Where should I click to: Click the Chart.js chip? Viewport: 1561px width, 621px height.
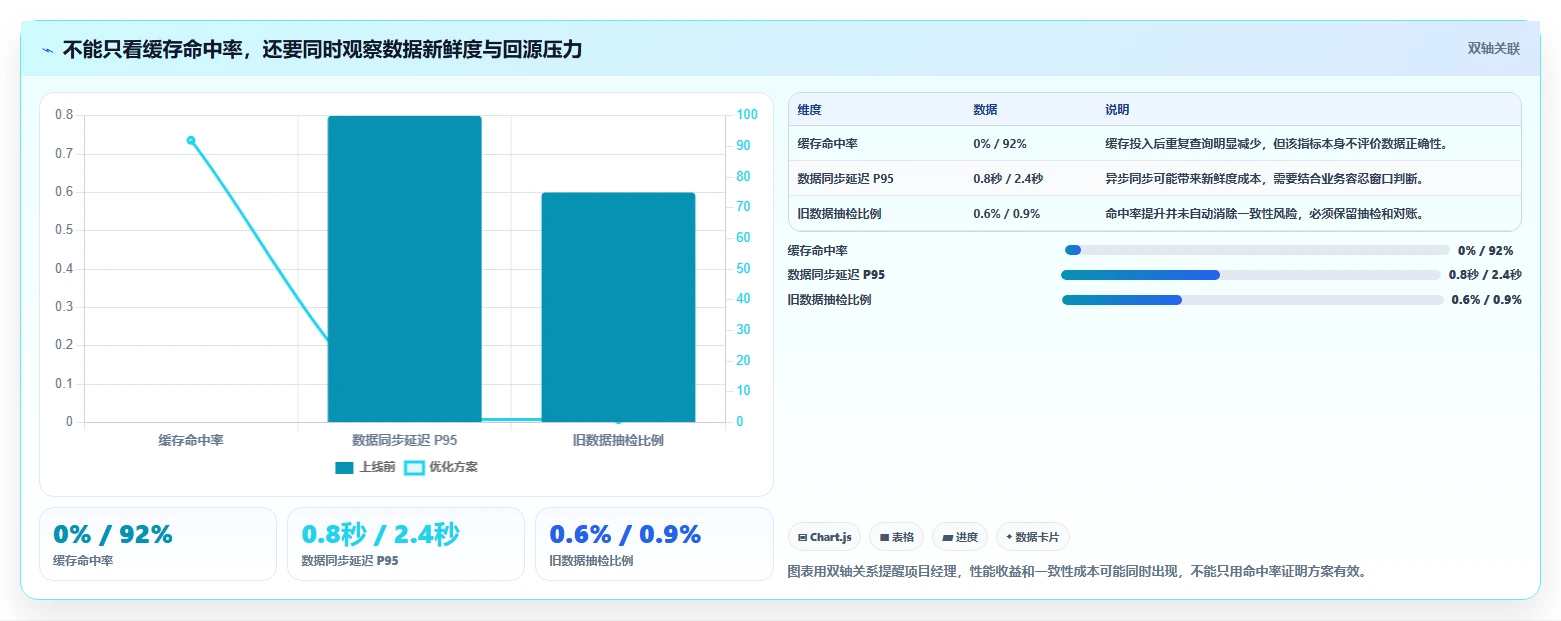(825, 537)
